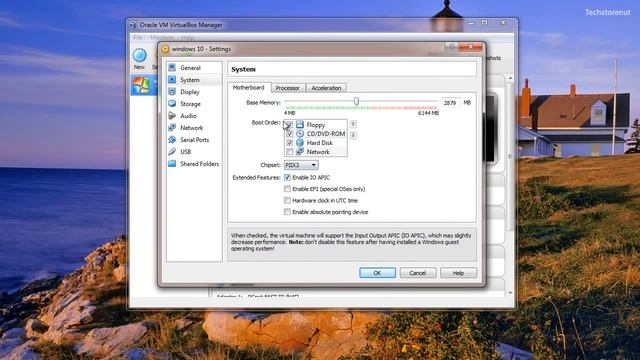Select the 'Floppy' boot order row text

(x=316, y=124)
